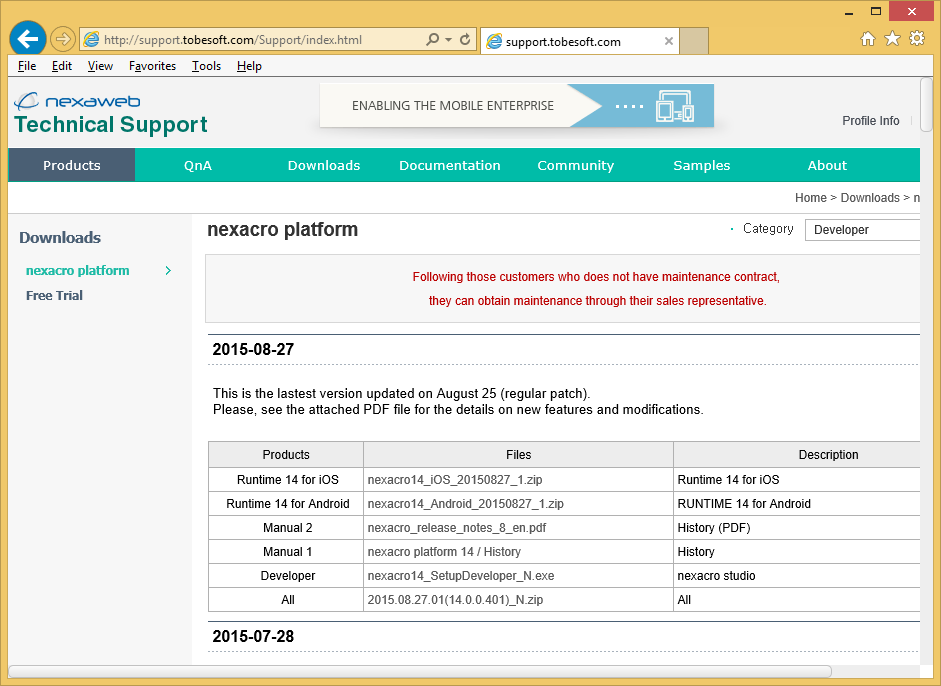The height and width of the screenshot is (686, 941).
Task: Click the 2015-07-28 release heading
Action: [253, 636]
